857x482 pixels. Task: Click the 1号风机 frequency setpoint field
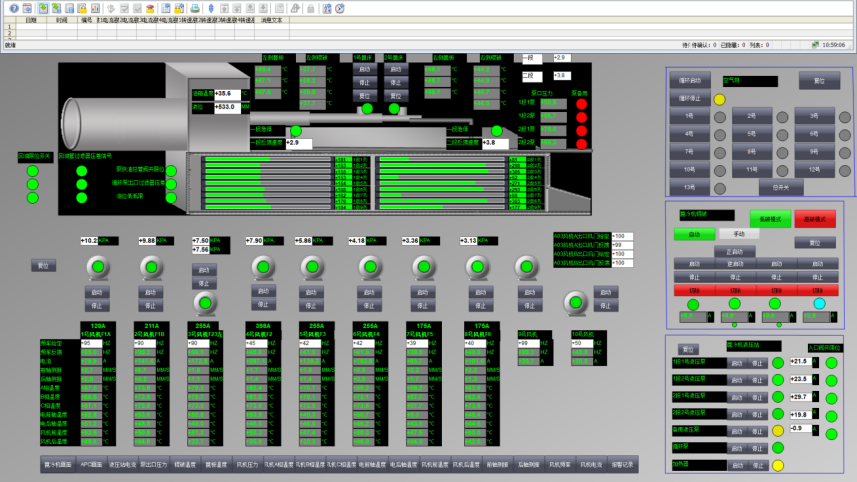coord(91,343)
